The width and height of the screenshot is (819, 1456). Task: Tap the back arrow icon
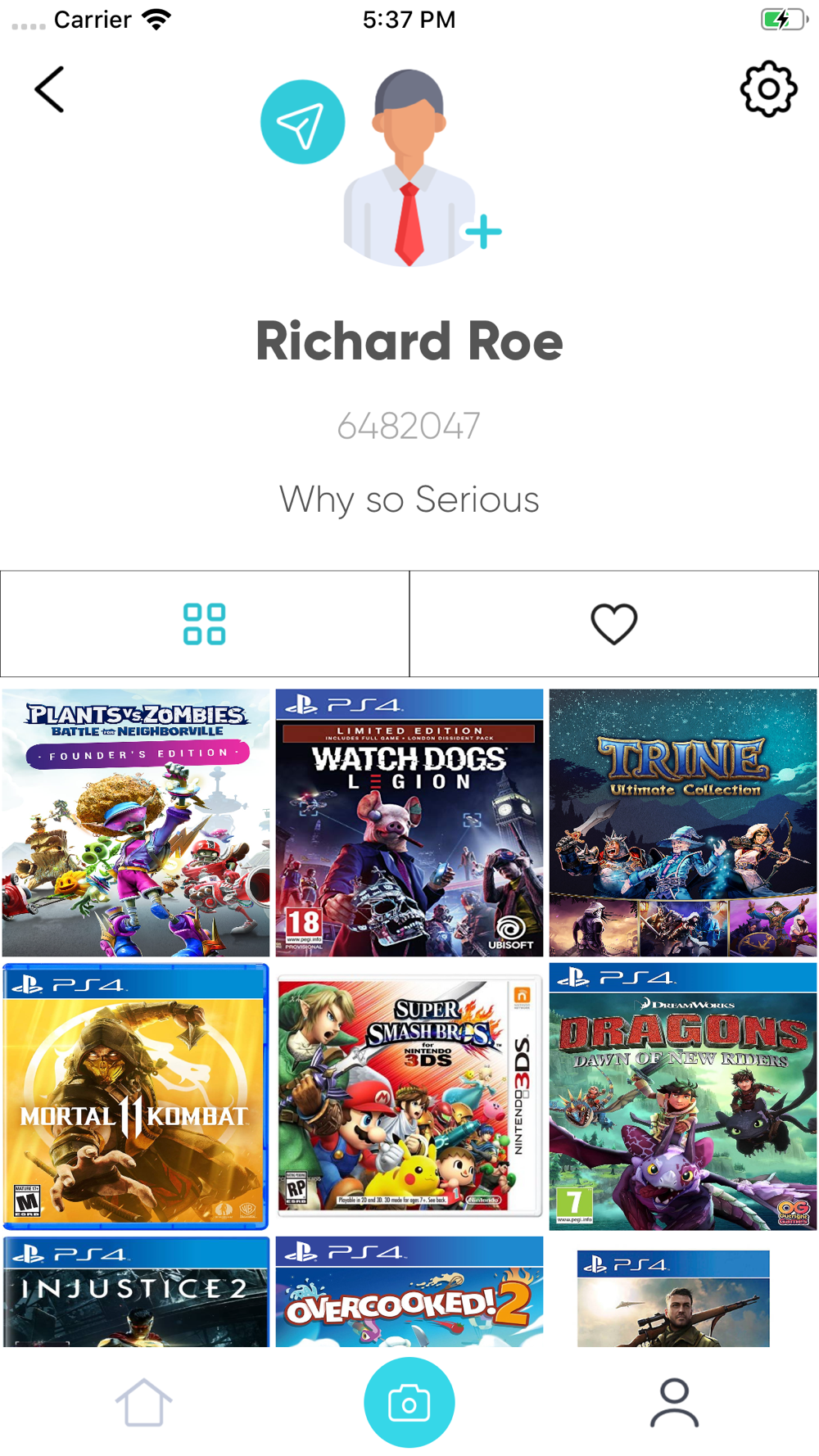tap(49, 89)
